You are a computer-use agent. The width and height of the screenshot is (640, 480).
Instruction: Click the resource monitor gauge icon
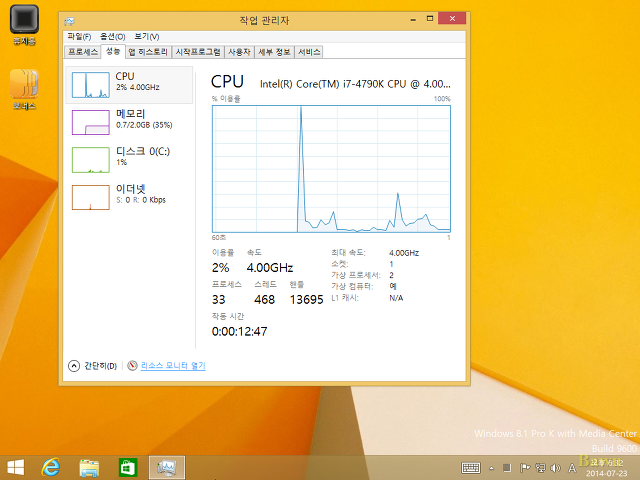pyautogui.click(x=132, y=366)
